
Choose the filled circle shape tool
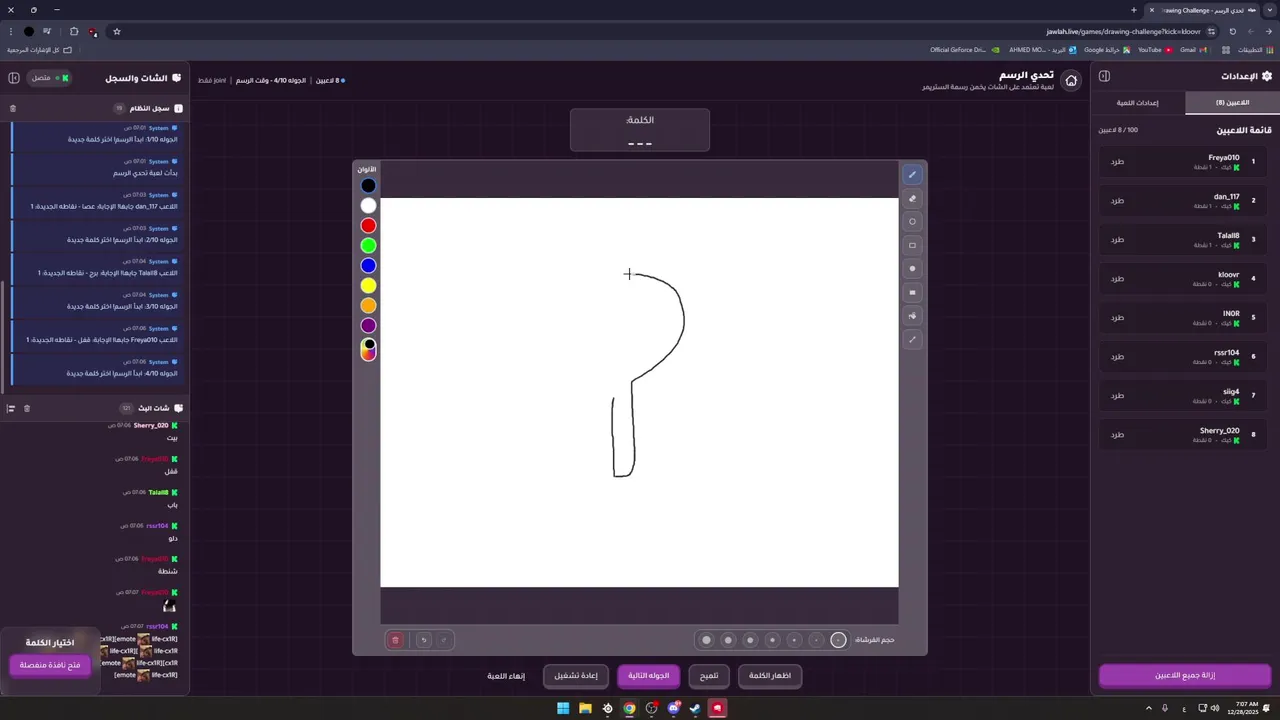coord(912,269)
